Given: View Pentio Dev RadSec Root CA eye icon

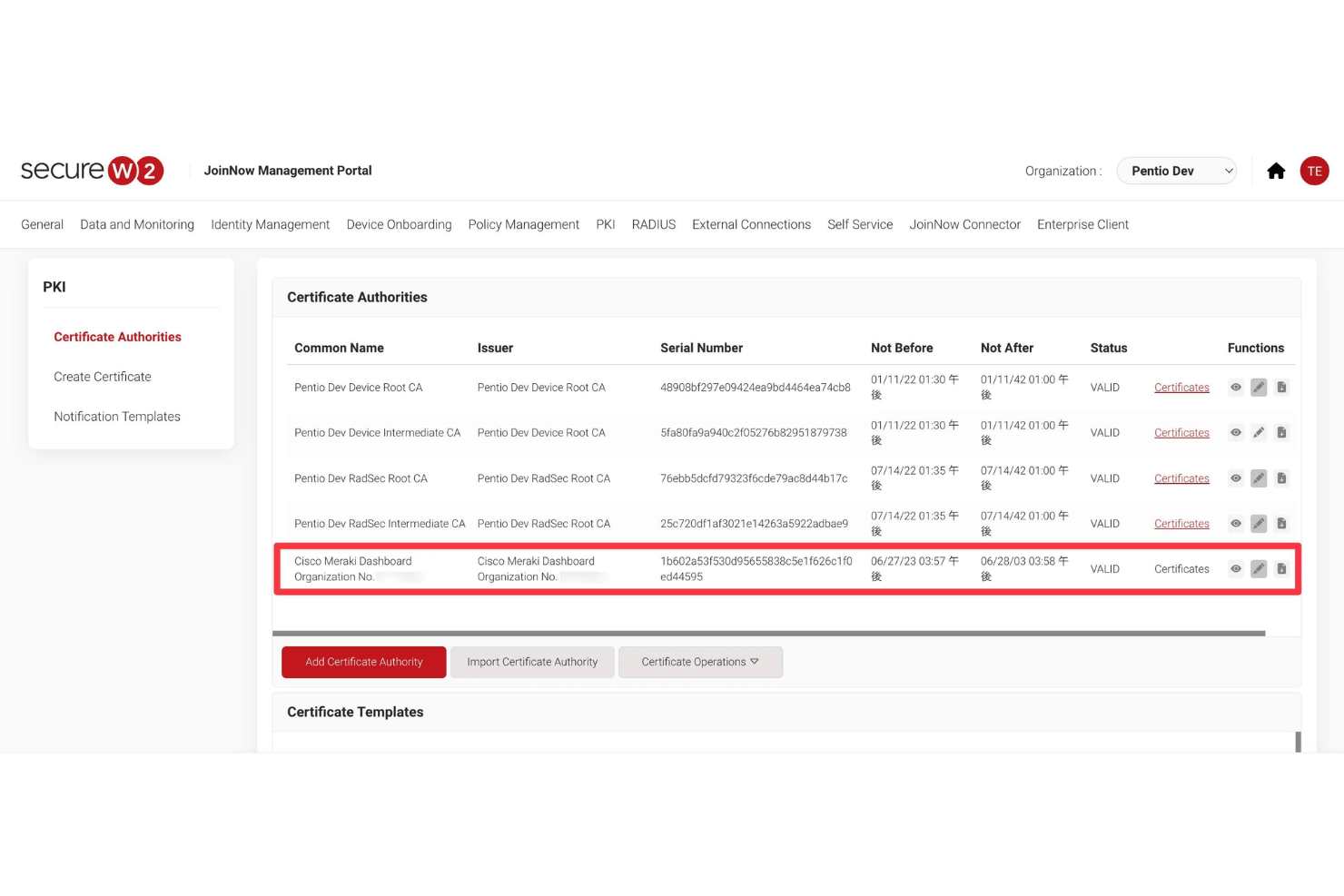Looking at the screenshot, I should pyautogui.click(x=1235, y=478).
